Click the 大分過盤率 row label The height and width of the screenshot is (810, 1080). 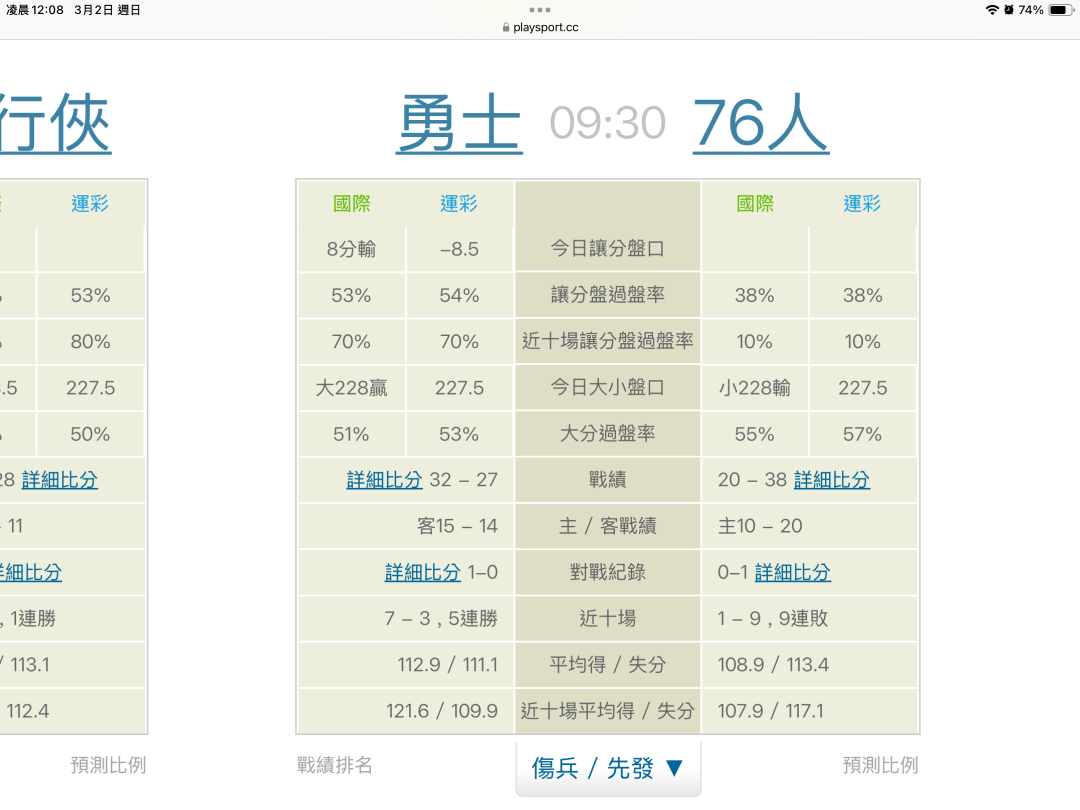[608, 433]
